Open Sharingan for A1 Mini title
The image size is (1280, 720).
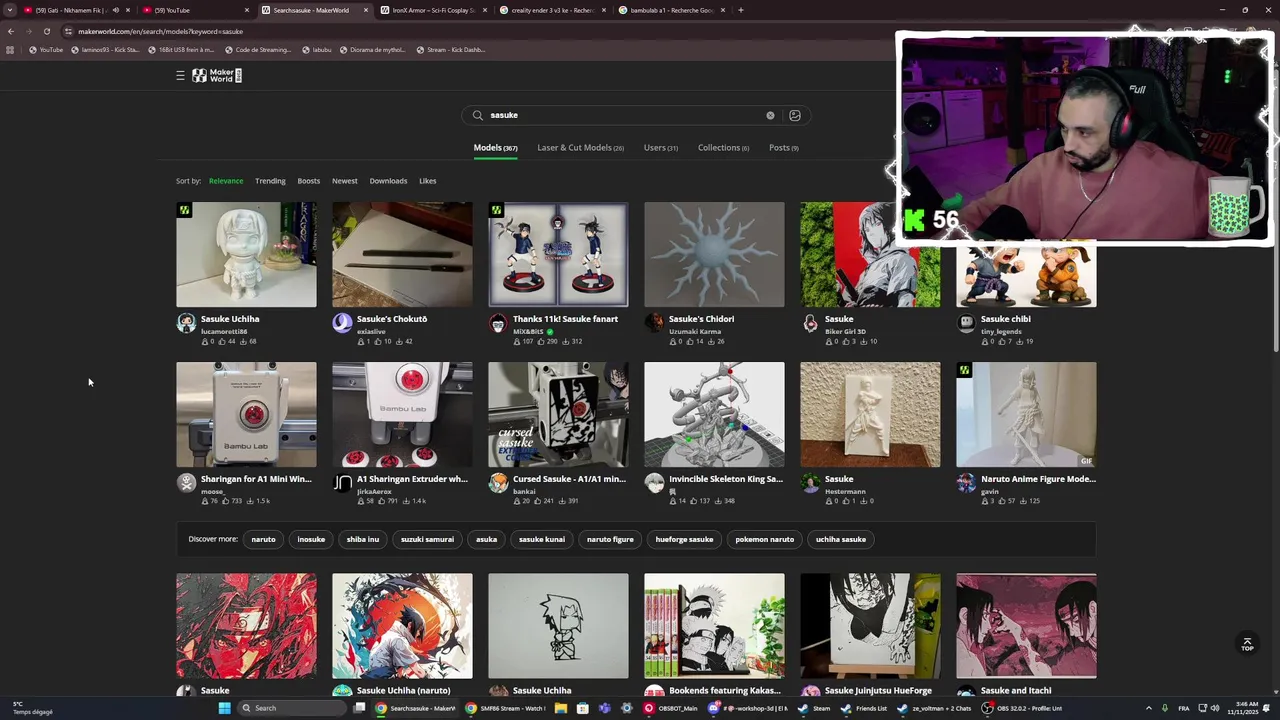coord(256,479)
